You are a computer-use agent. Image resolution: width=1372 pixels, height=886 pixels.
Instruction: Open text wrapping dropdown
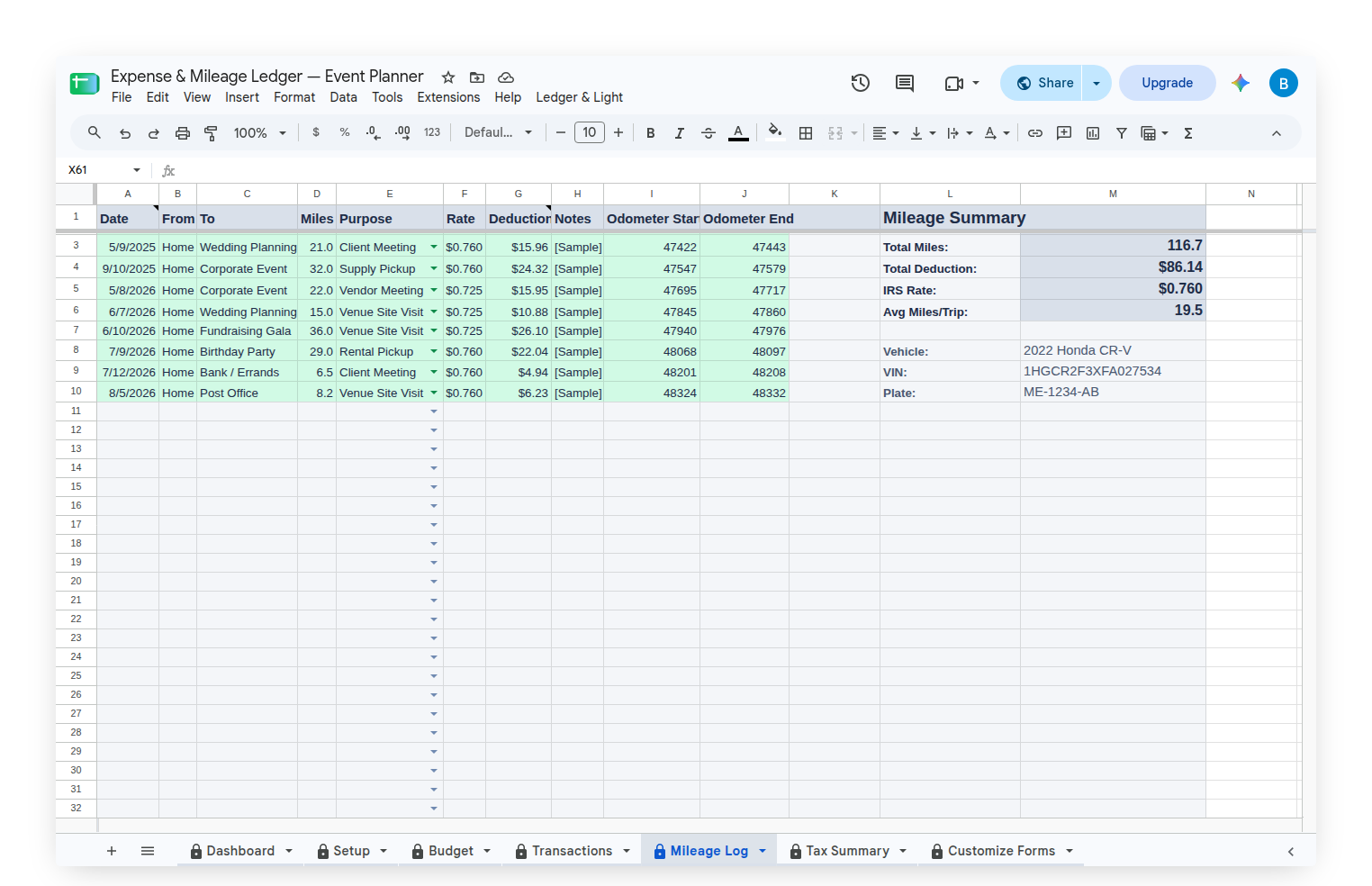point(960,133)
